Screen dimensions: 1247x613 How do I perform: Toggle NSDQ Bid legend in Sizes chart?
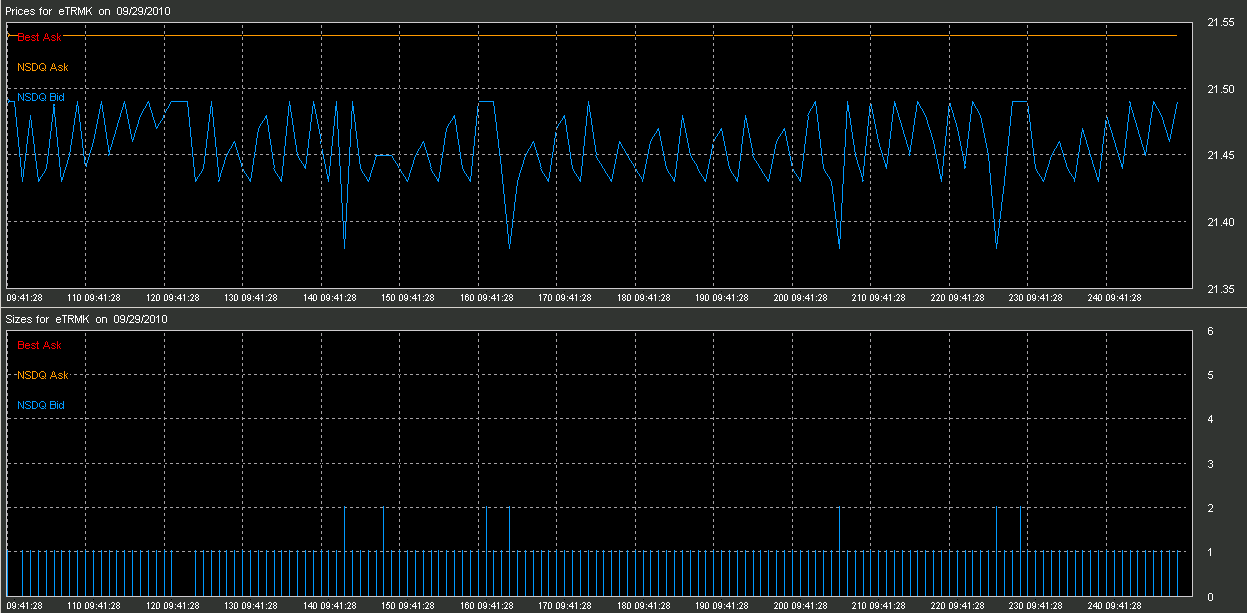[x=41, y=405]
